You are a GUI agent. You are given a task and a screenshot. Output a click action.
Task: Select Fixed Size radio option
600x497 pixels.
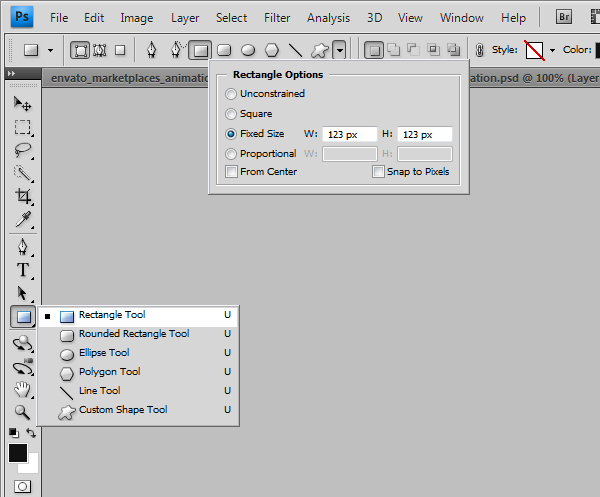coord(231,134)
